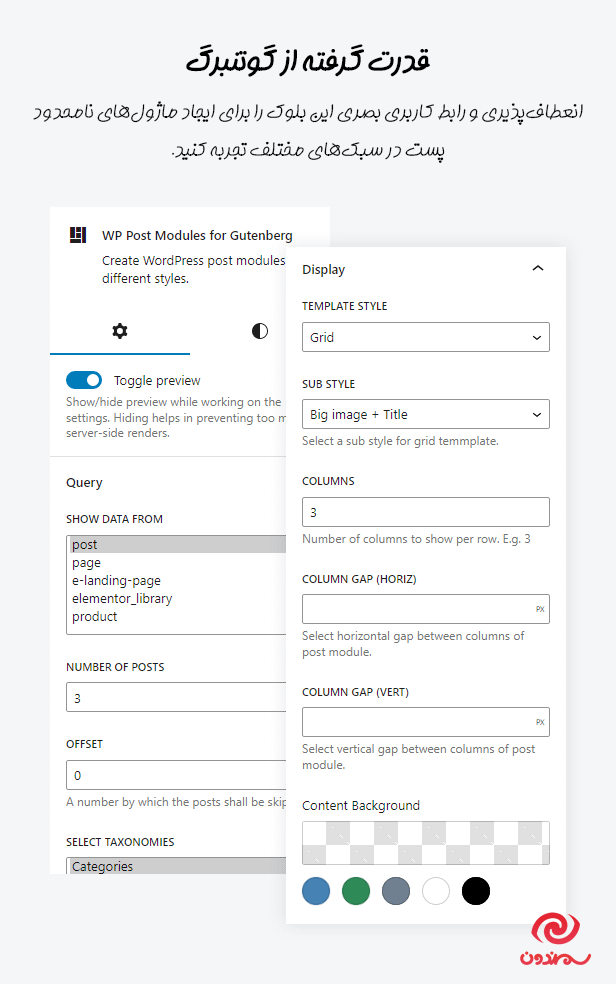
Task: Pick the black color swatch
Action: point(476,890)
